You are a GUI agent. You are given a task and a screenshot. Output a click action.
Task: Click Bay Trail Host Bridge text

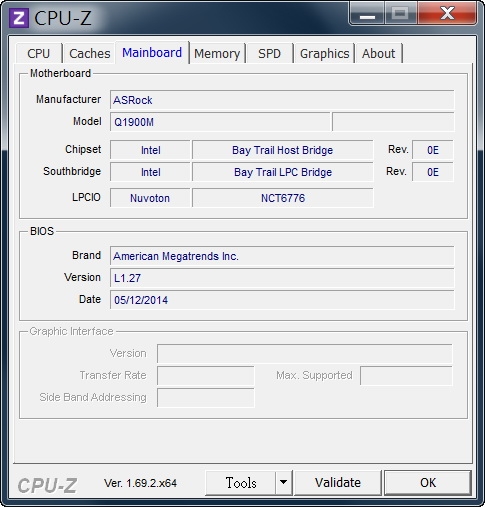click(x=282, y=150)
